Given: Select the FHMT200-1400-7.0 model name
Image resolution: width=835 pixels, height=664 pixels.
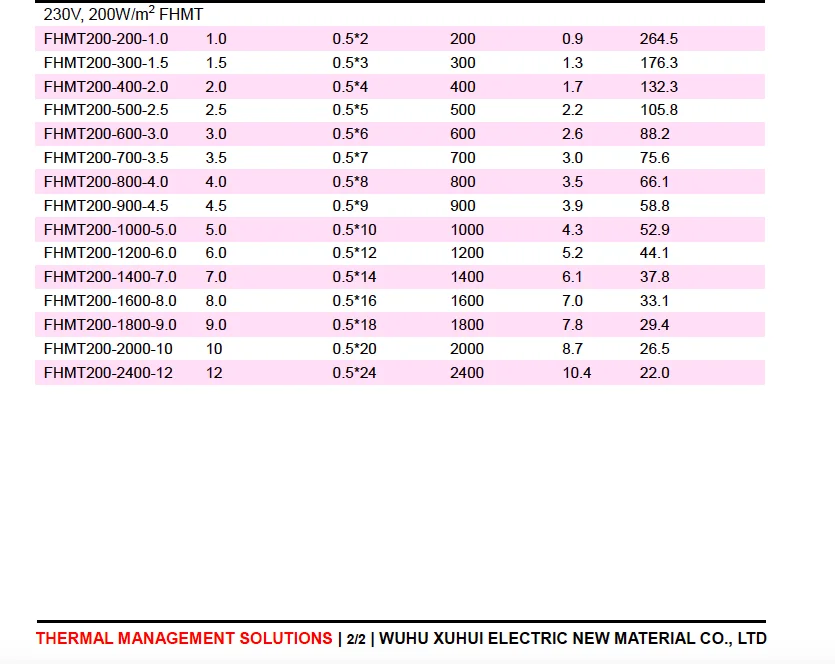Looking at the screenshot, I should (110, 277).
